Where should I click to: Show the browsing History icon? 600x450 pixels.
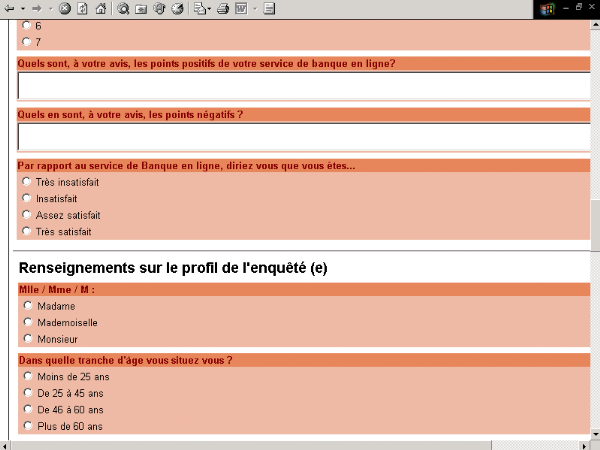(x=177, y=8)
